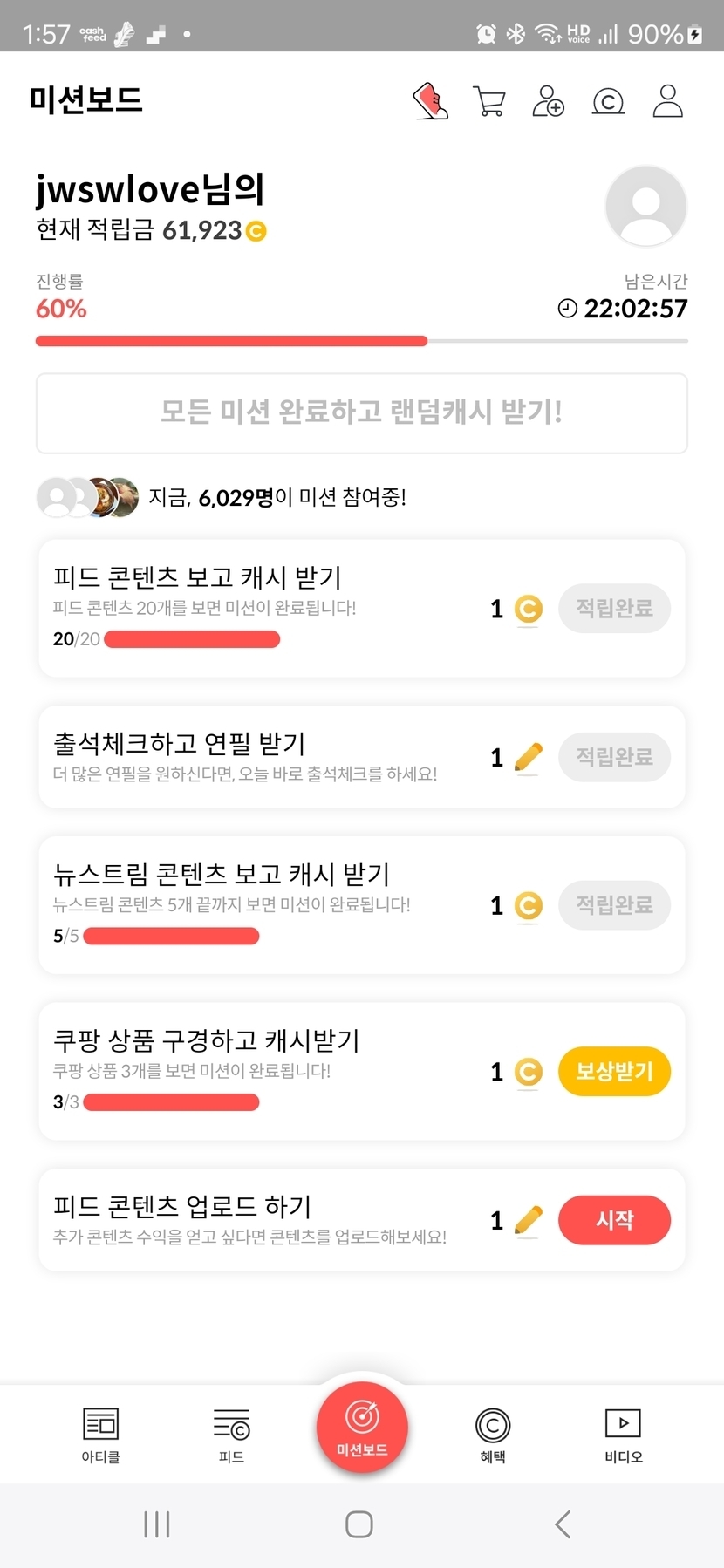Tap the gray profile avatar picture
This screenshot has width=724, height=1568.
pos(645,207)
